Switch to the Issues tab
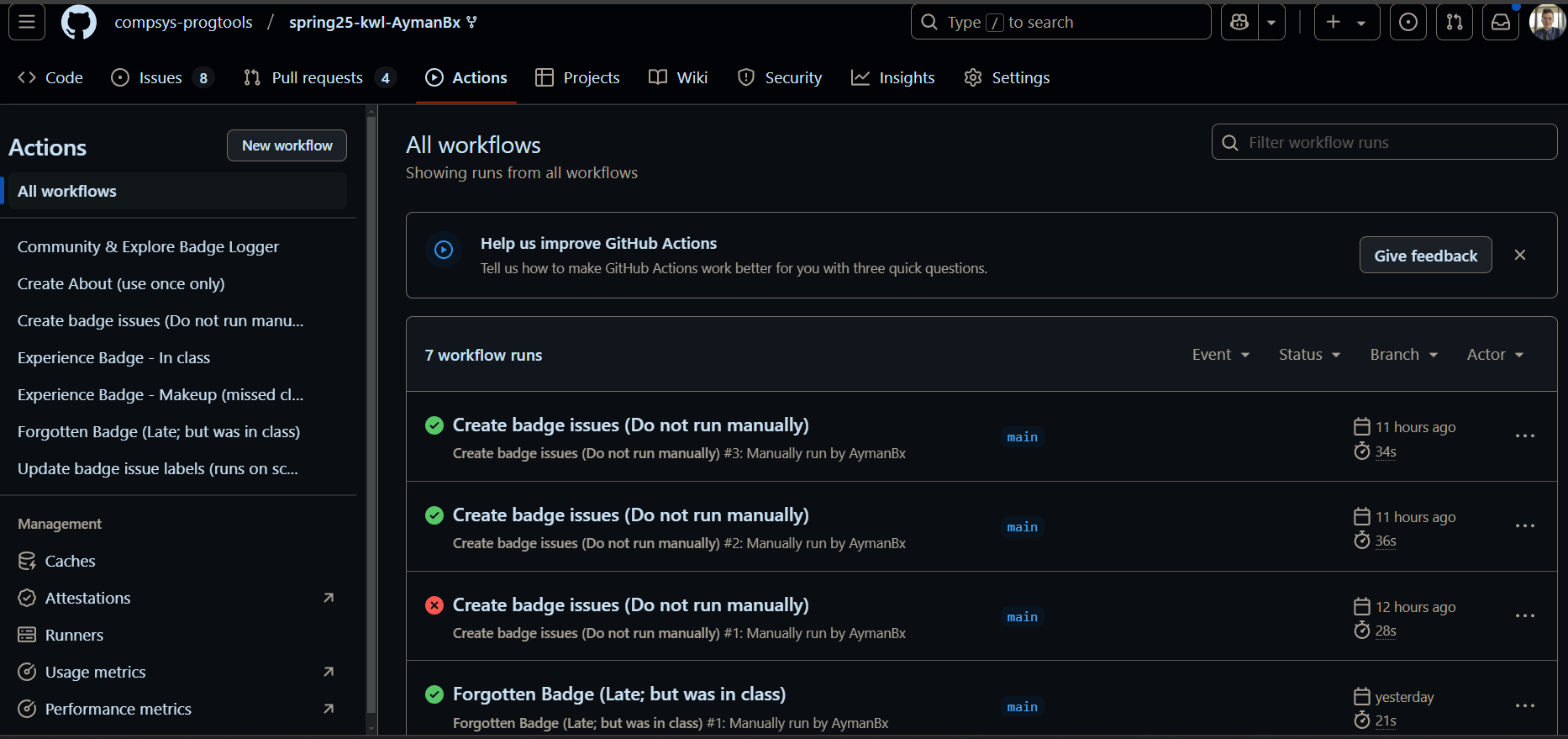The image size is (1568, 739). 162,77
